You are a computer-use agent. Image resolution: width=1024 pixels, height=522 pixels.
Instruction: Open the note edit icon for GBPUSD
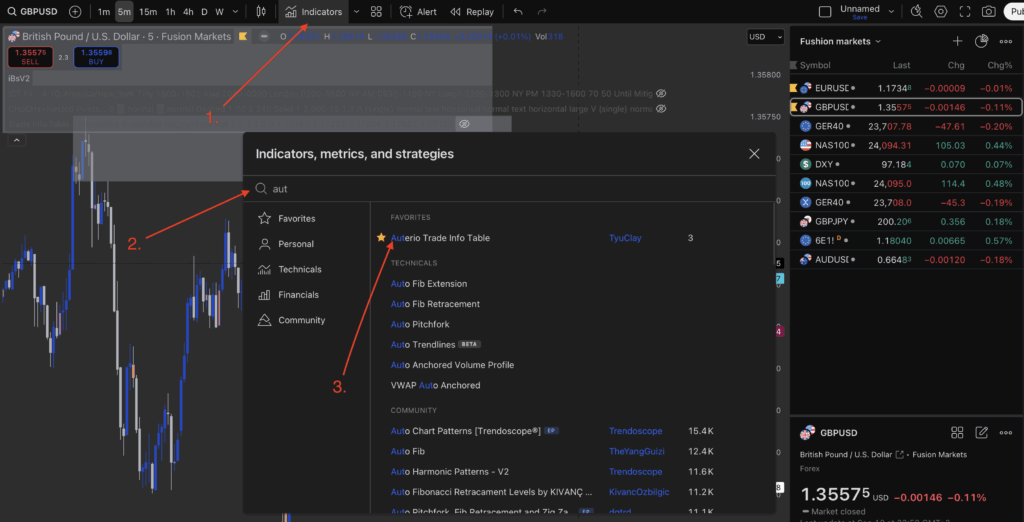pyautogui.click(x=982, y=433)
